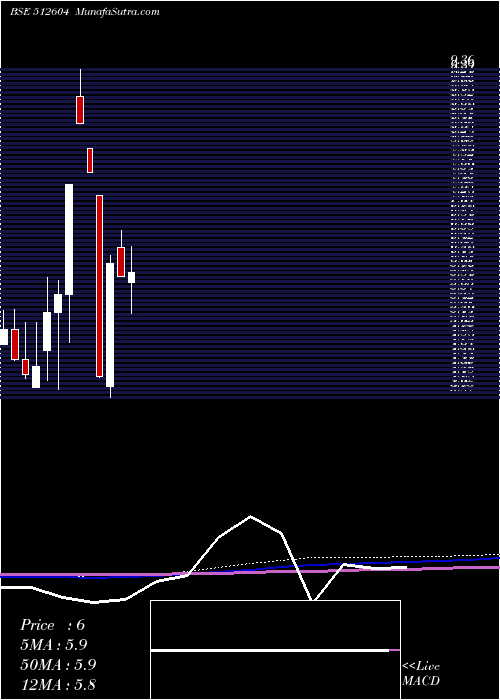
Task: Click the <<Live MACD label
Action: coord(421,674)
